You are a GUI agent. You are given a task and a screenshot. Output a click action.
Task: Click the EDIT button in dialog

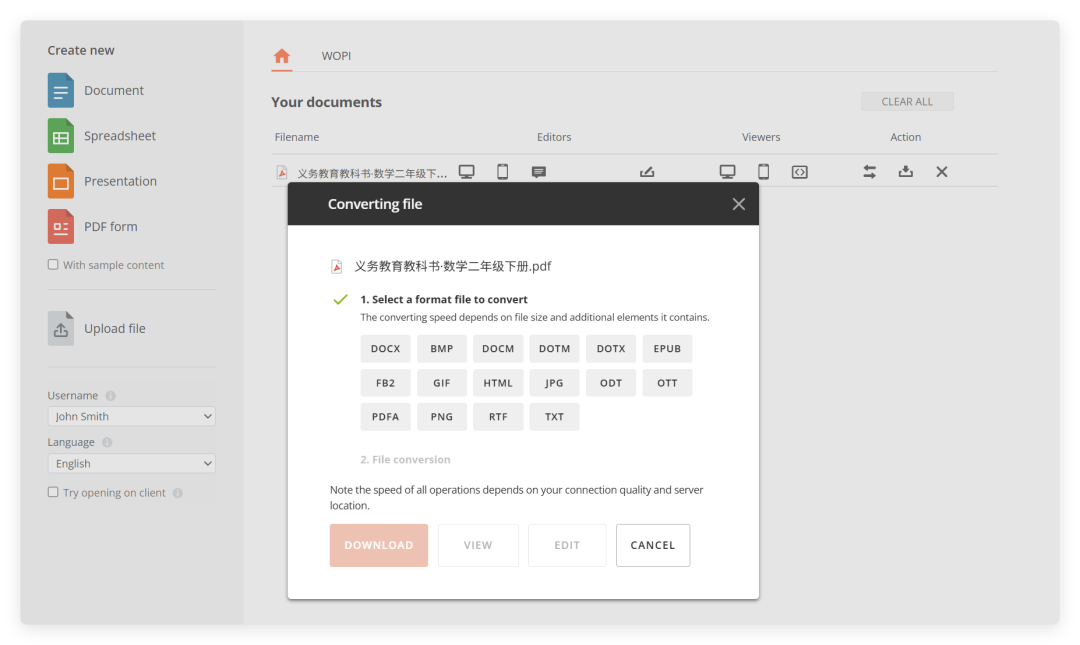tap(567, 545)
